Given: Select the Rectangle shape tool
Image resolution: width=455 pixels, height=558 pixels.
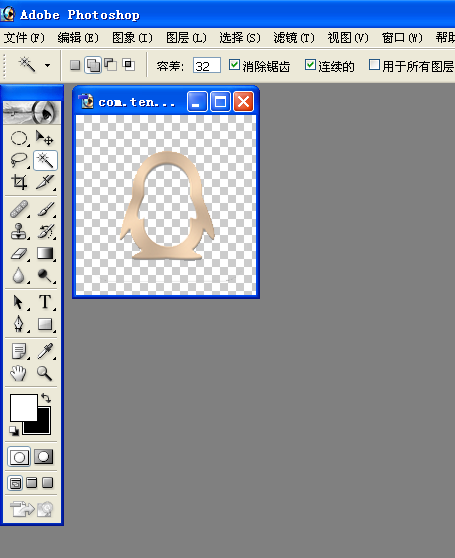Looking at the screenshot, I should (x=45, y=324).
